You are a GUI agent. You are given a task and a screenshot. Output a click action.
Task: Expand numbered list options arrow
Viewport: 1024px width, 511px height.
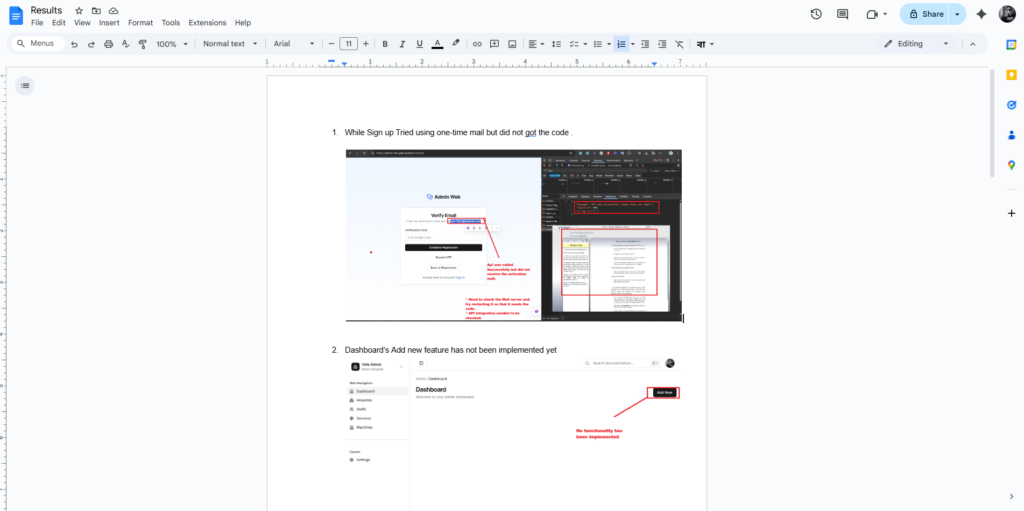[x=633, y=44]
